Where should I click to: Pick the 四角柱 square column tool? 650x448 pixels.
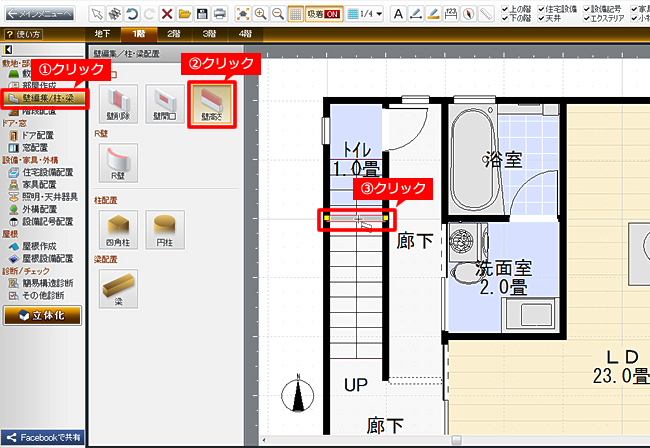pyautogui.click(x=119, y=228)
